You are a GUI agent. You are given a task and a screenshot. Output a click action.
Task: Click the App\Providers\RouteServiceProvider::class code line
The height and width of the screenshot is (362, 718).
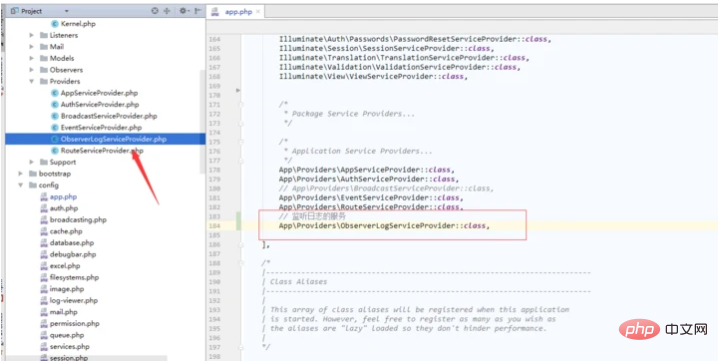click(x=371, y=207)
